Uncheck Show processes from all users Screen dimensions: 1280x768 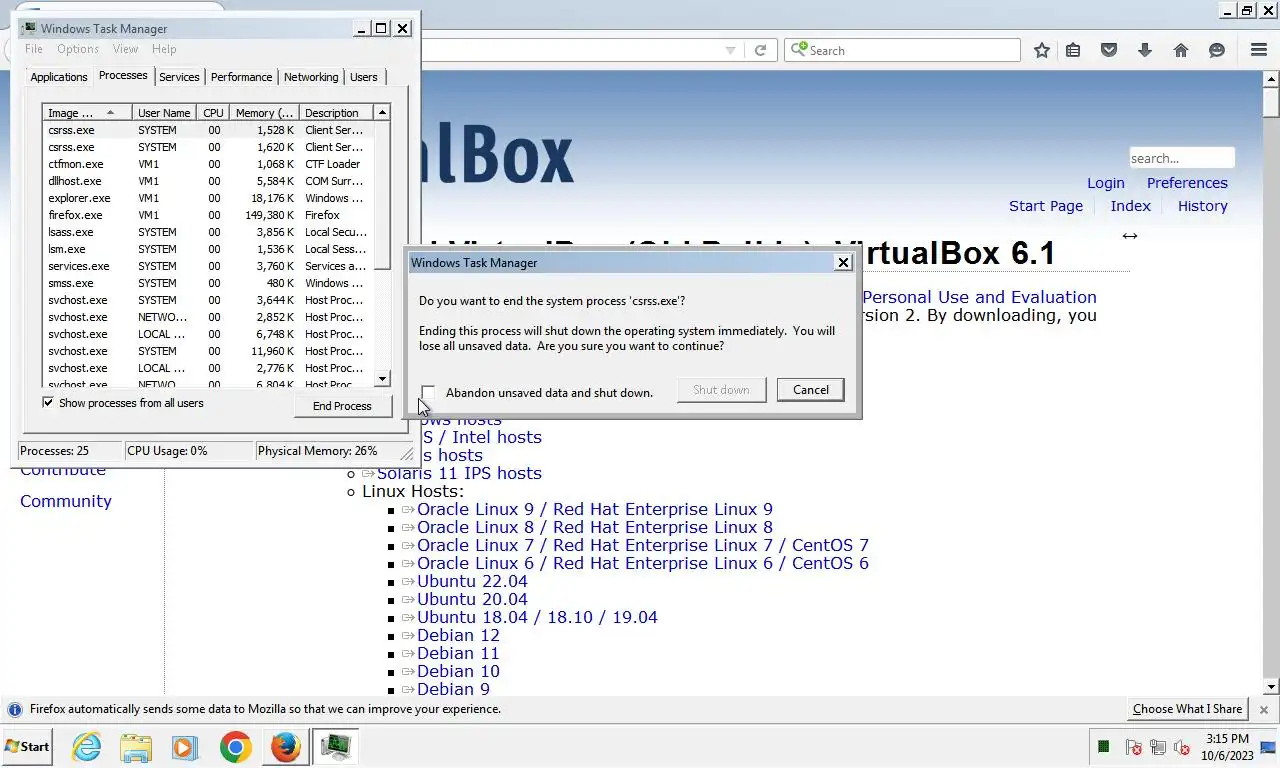(x=48, y=402)
